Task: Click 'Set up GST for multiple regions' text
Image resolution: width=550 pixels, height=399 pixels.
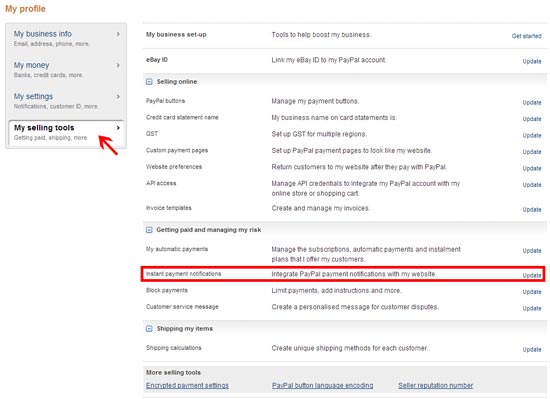Action: coord(319,134)
